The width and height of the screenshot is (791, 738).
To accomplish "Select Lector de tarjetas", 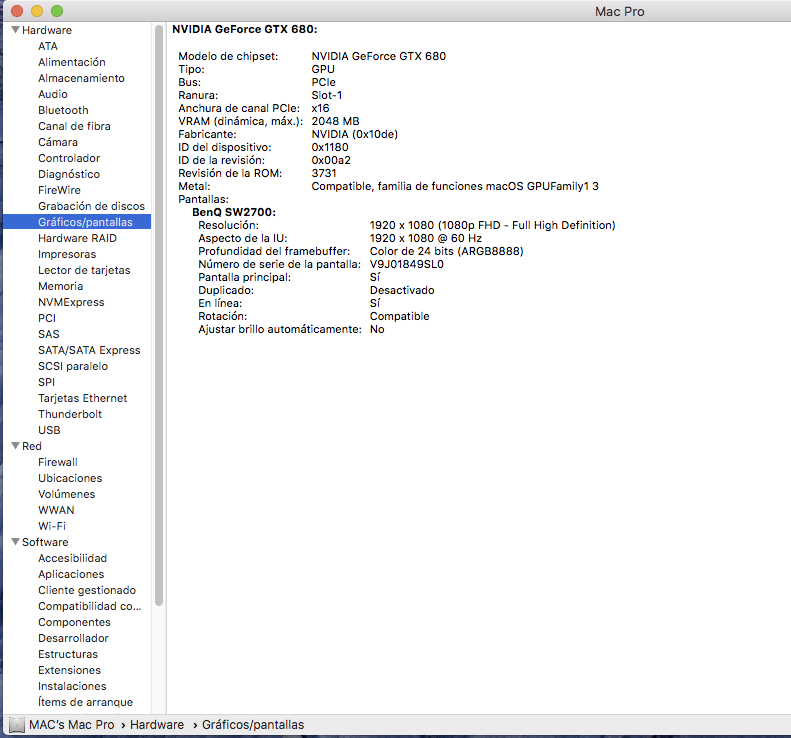I will [84, 270].
